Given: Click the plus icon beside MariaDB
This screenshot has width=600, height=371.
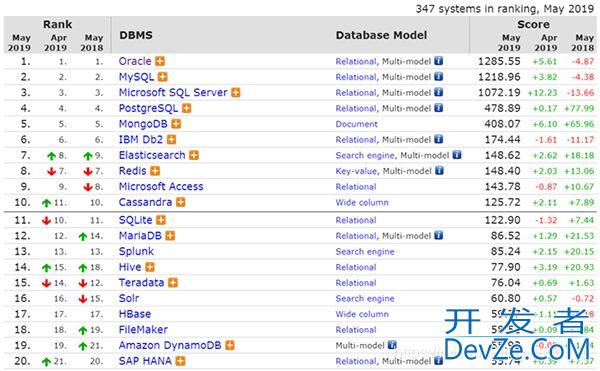Looking at the screenshot, I should point(170,236).
